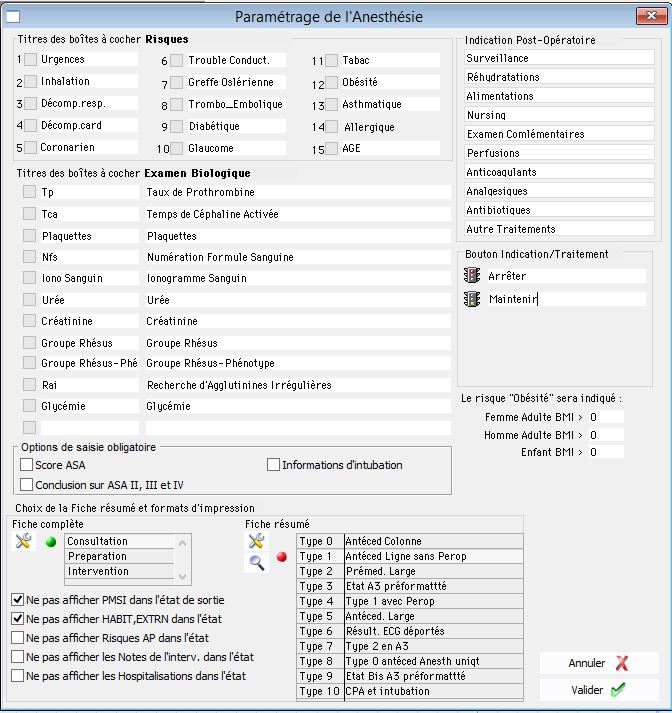Open the Fiche complète tools icon
The image size is (672, 713).
(23, 541)
